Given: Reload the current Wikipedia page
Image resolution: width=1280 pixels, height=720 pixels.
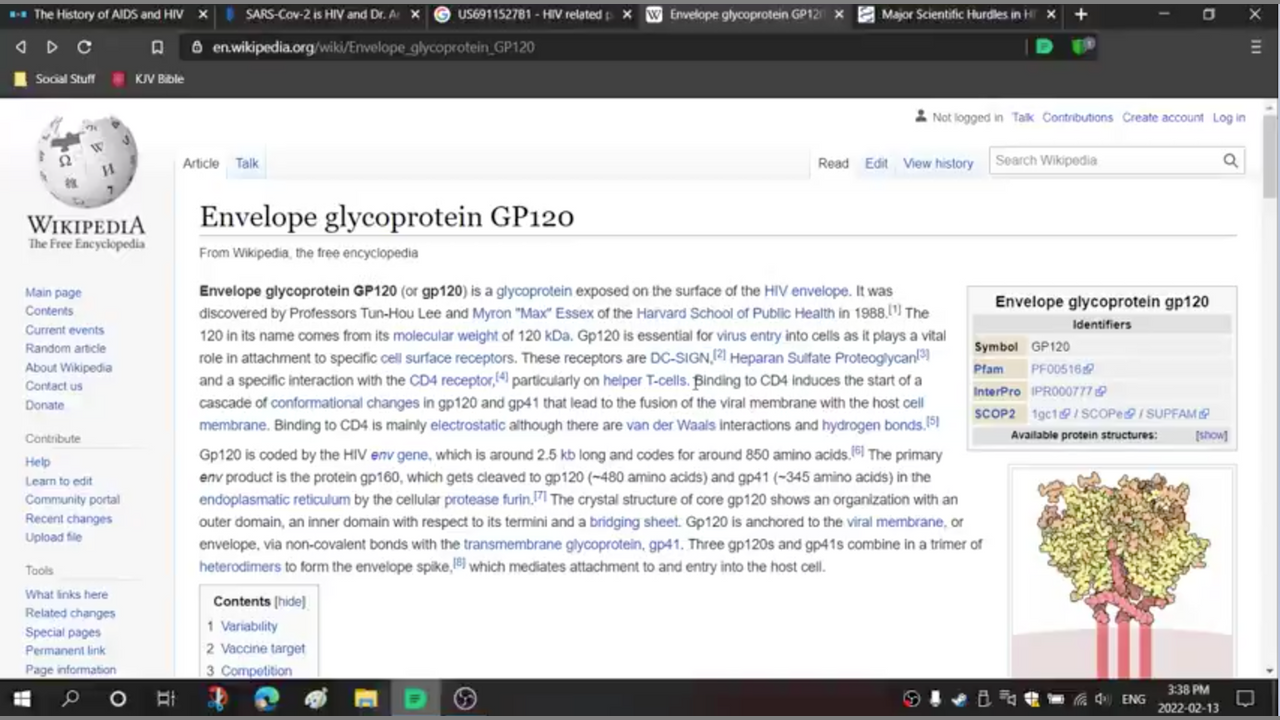Looking at the screenshot, I should pyautogui.click(x=84, y=47).
